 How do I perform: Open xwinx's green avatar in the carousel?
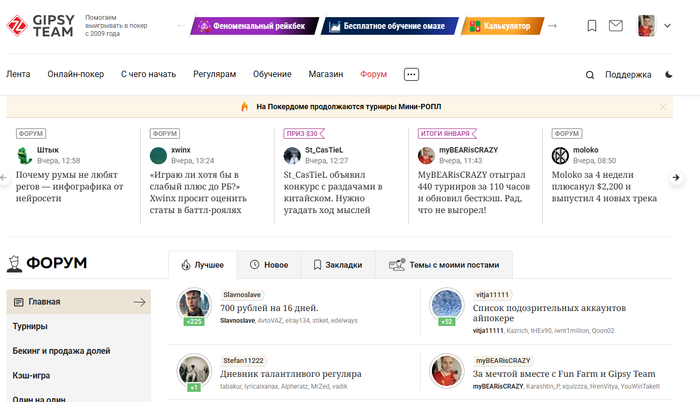158,155
